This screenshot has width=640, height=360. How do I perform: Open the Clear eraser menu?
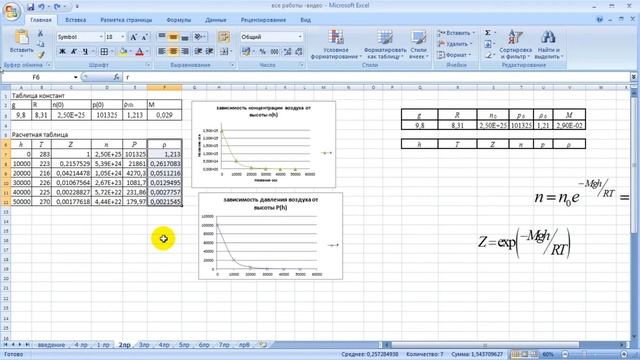(x=488, y=55)
